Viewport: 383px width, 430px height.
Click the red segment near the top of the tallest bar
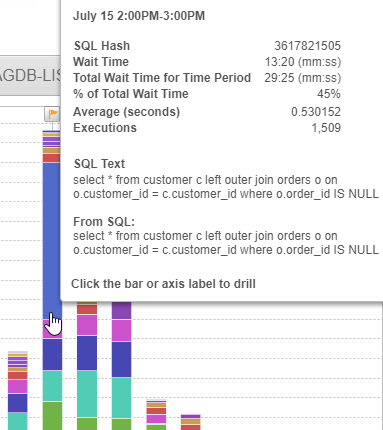(52, 158)
